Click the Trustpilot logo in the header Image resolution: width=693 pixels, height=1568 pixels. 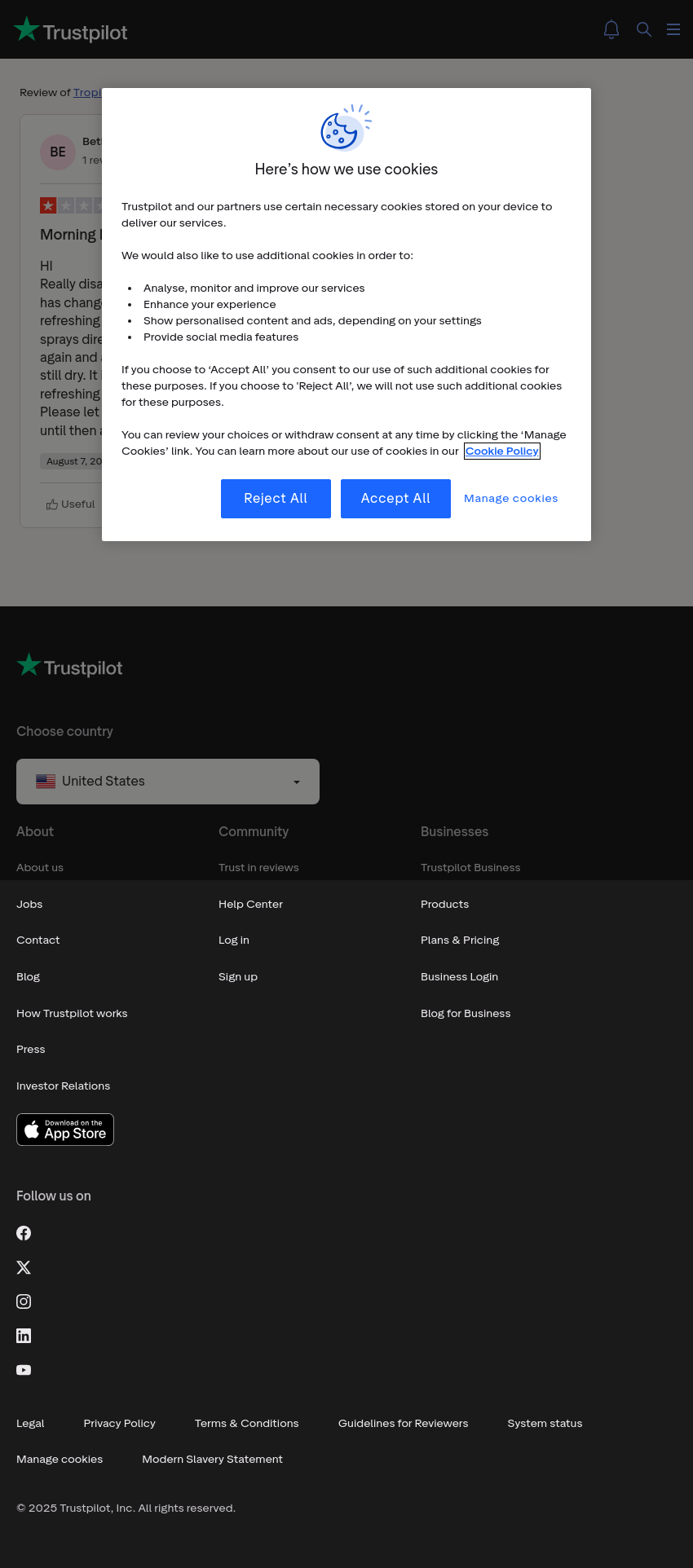coord(70,30)
